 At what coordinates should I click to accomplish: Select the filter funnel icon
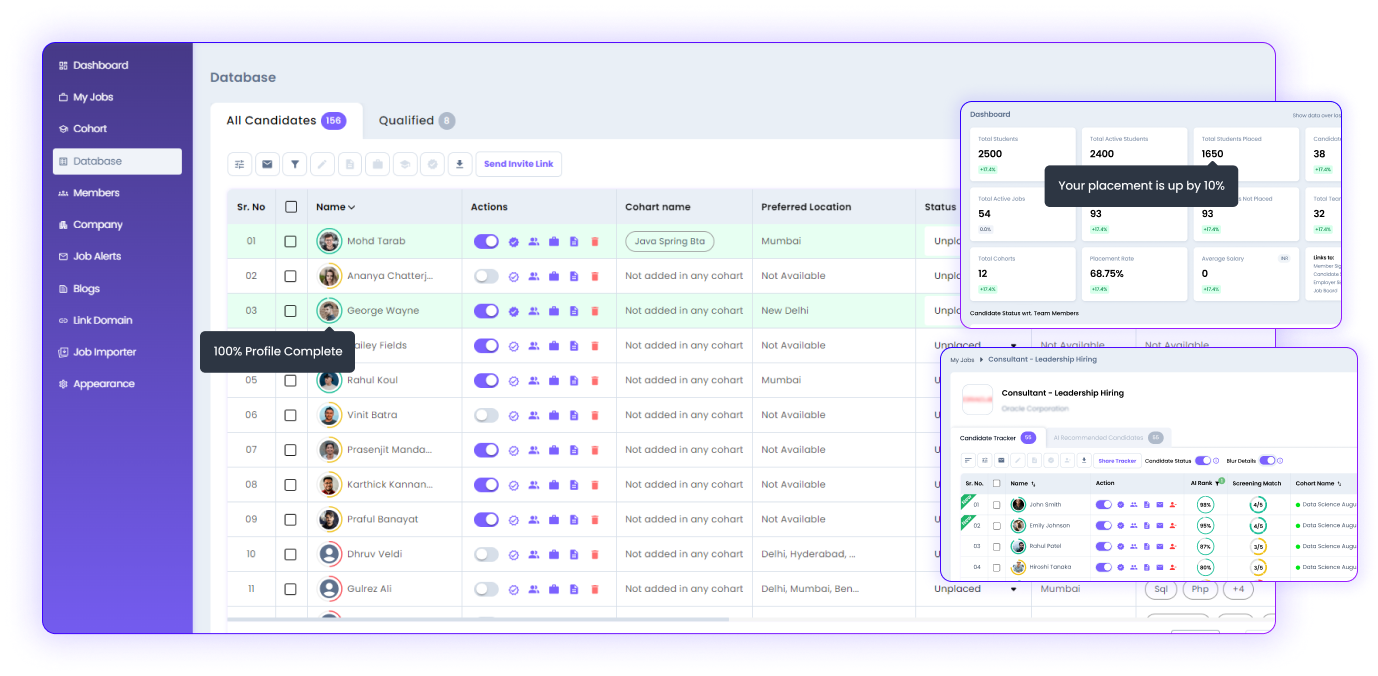tap(294, 163)
